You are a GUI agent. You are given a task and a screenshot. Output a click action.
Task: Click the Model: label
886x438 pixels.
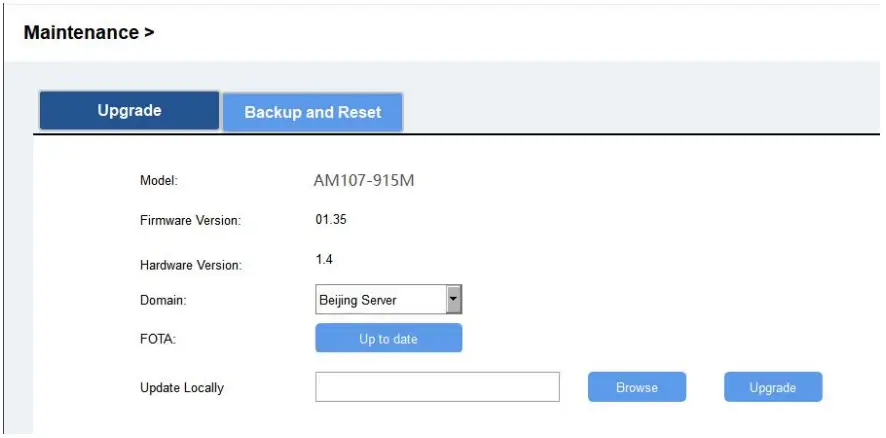coord(159,181)
